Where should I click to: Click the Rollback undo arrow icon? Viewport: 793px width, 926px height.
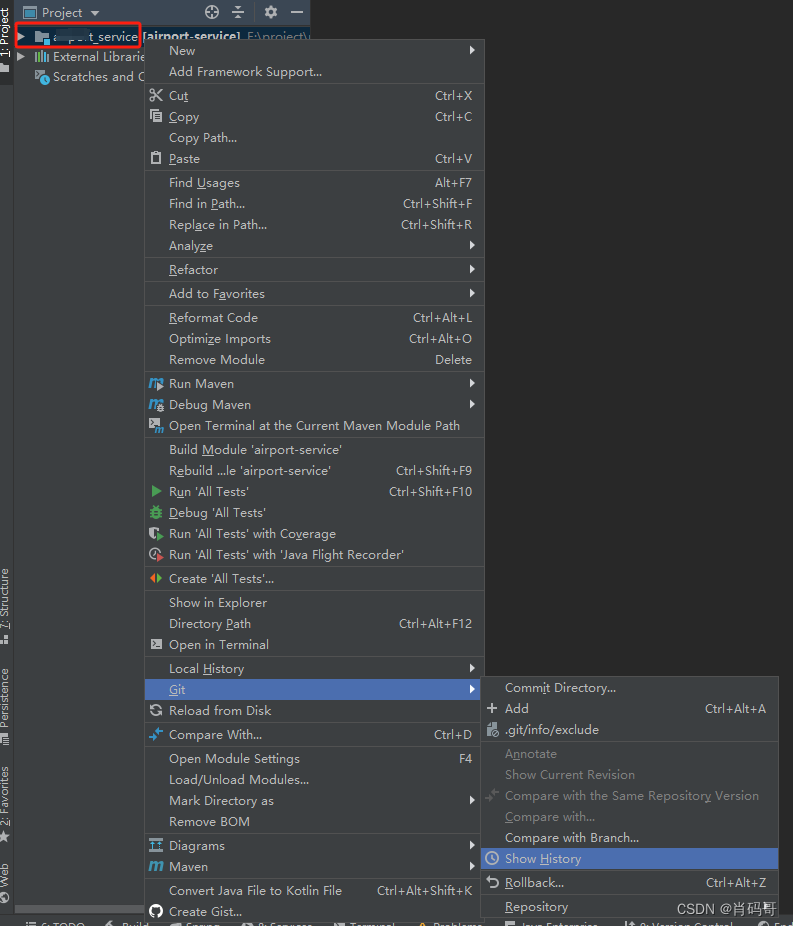point(492,882)
